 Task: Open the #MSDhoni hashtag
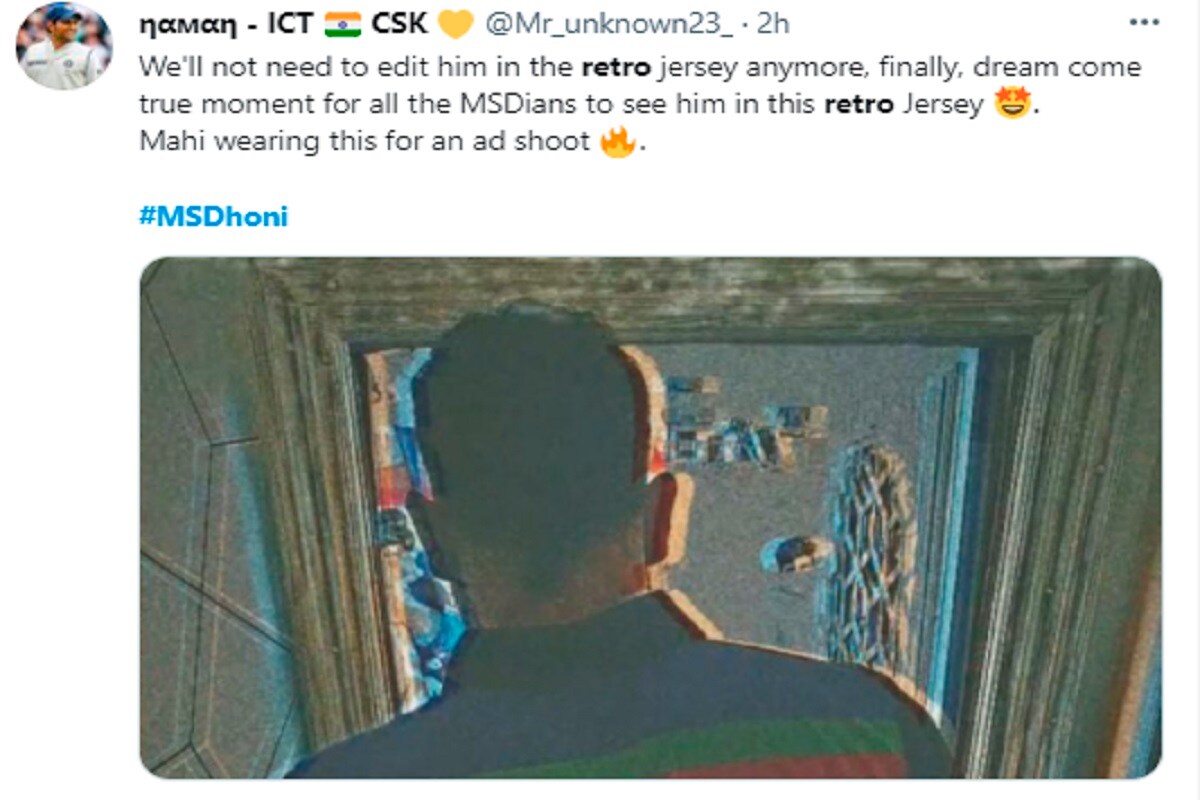pos(213,216)
